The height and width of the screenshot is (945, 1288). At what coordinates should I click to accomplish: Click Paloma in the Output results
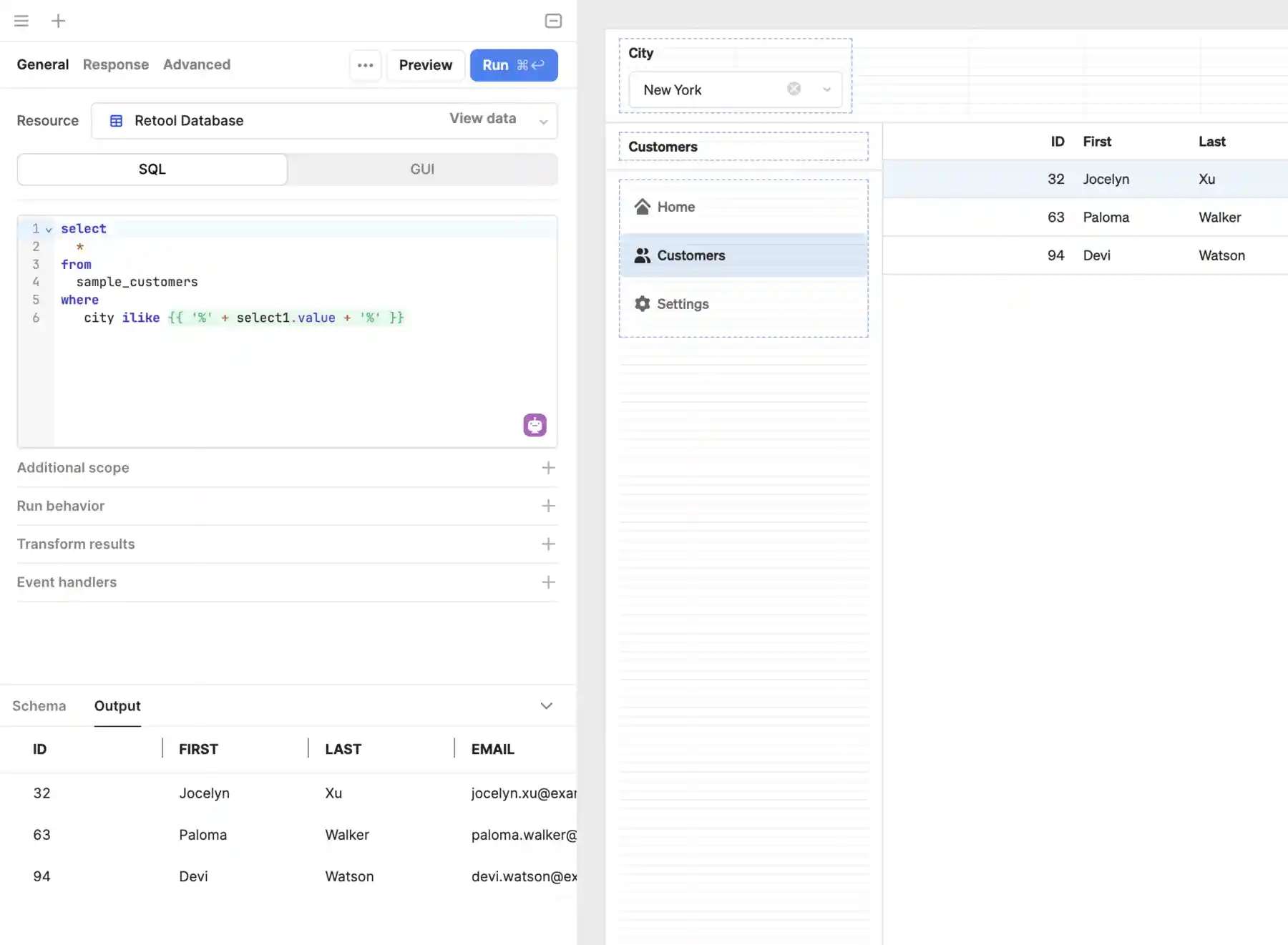tap(203, 835)
